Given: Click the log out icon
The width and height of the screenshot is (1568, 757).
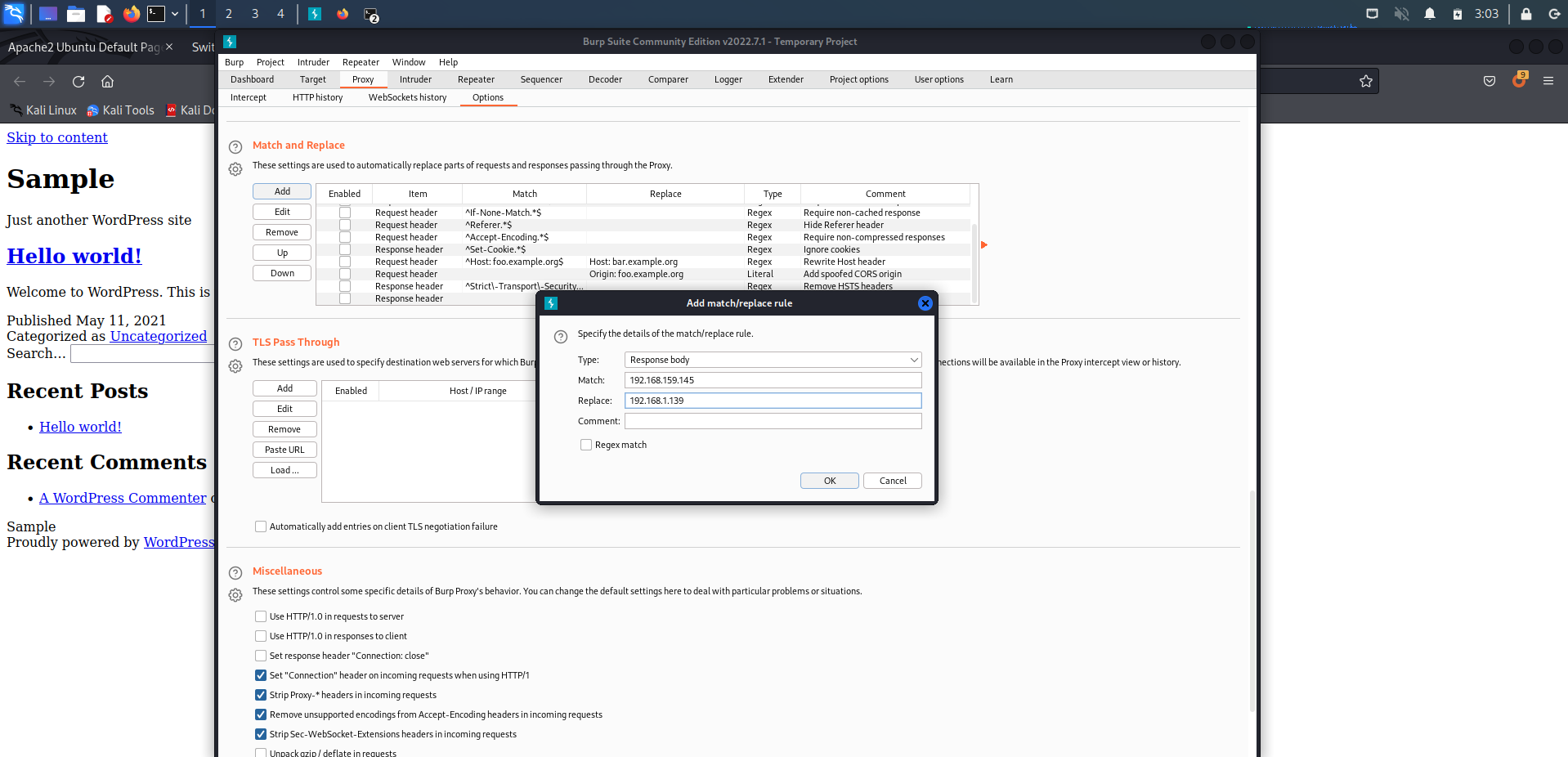Looking at the screenshot, I should pos(1554,14).
